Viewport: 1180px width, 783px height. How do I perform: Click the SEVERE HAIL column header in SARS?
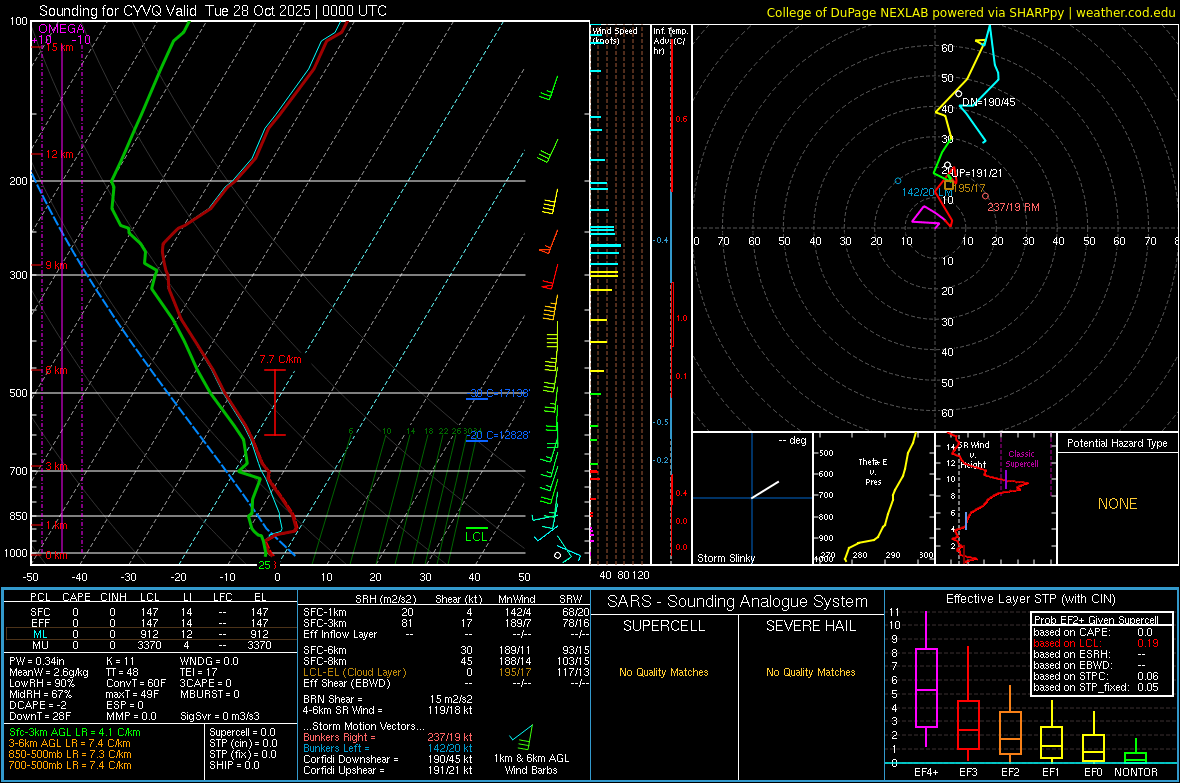click(810, 626)
